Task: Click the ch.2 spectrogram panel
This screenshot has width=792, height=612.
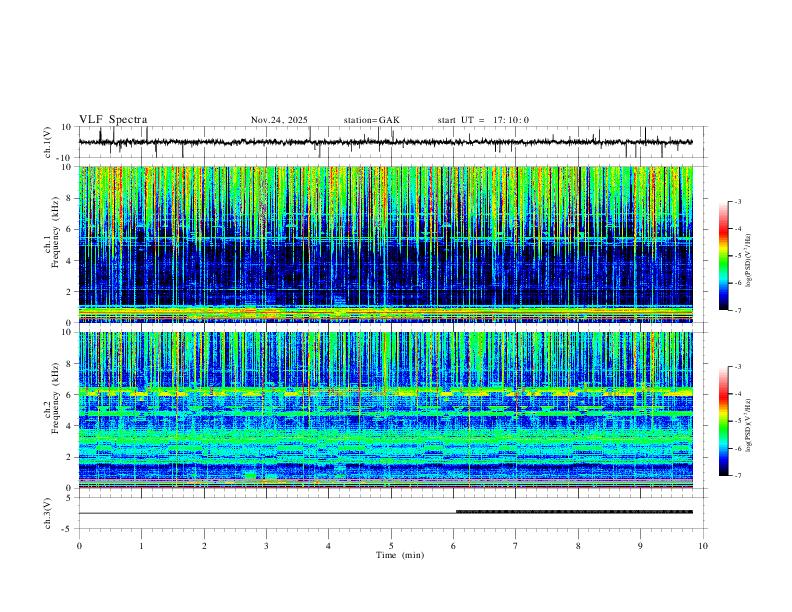Action: pyautogui.click(x=385, y=410)
